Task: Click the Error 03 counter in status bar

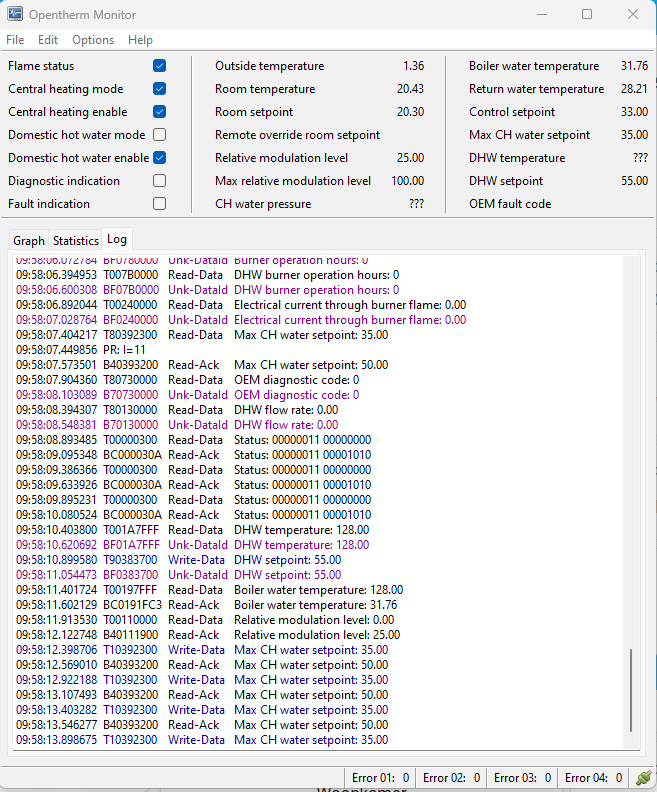Action: (x=522, y=778)
